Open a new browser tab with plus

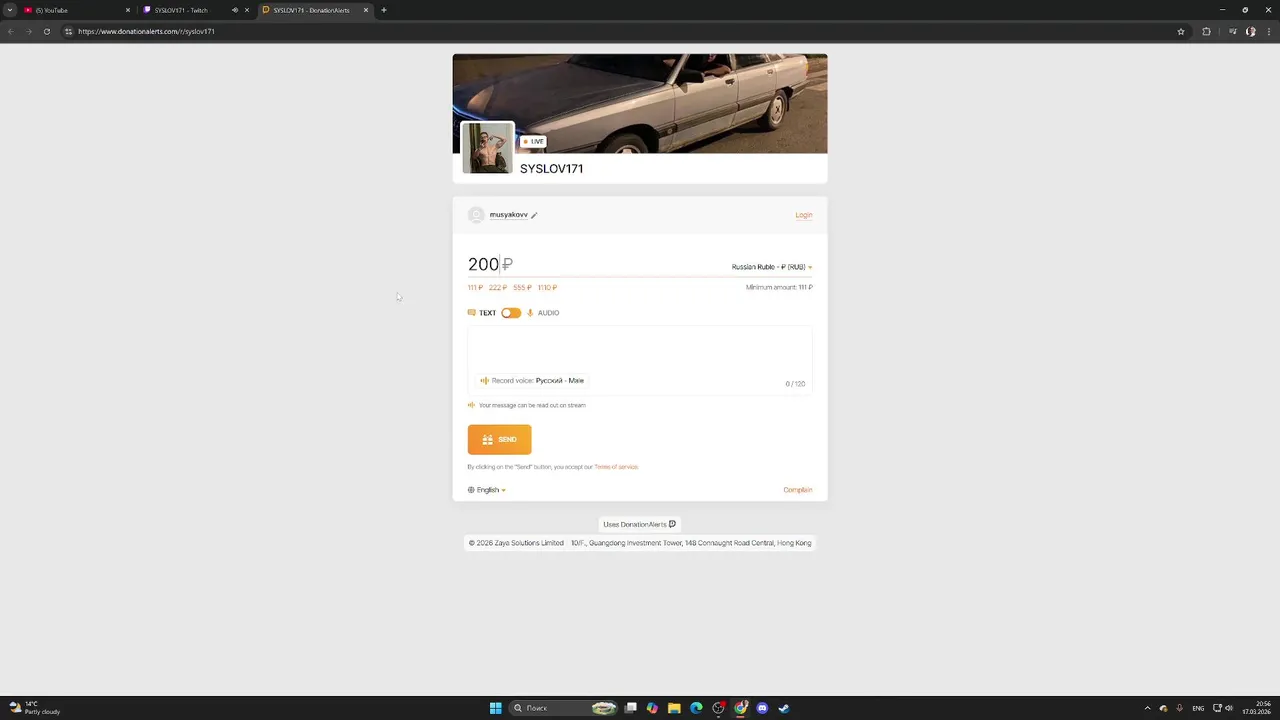pyautogui.click(x=384, y=10)
